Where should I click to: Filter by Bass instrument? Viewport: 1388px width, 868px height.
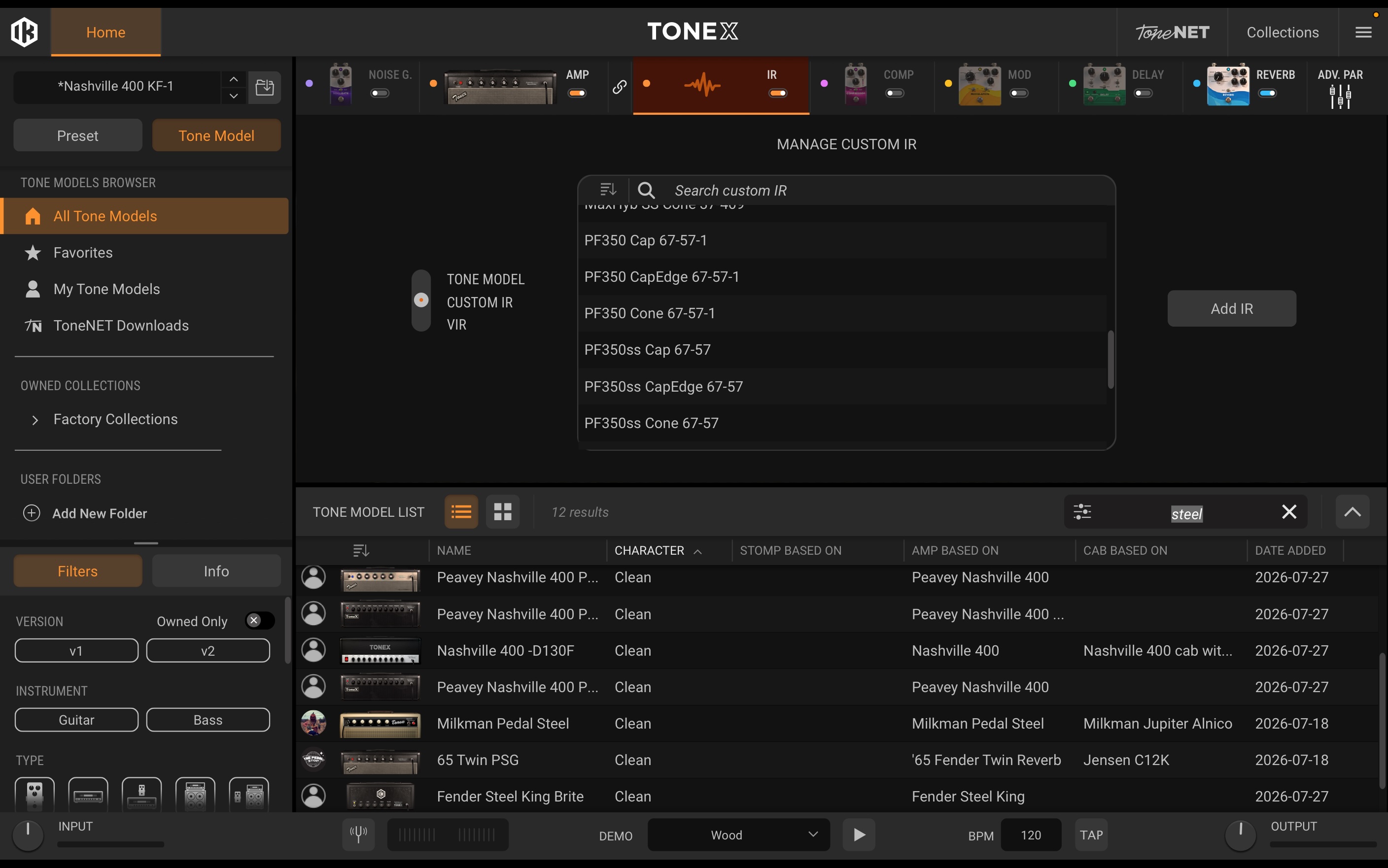pos(208,719)
